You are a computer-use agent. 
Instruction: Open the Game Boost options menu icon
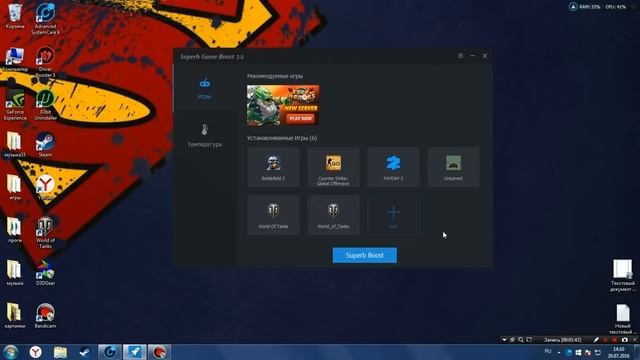(x=460, y=56)
